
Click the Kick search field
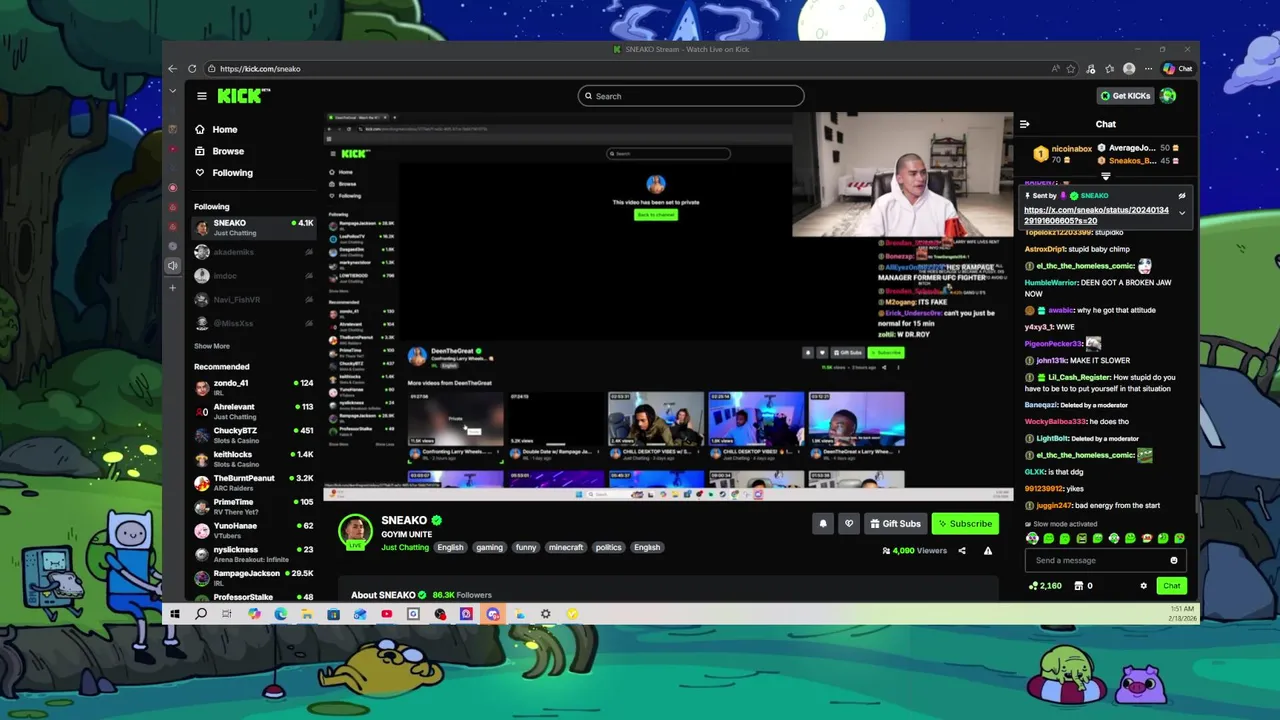click(x=691, y=96)
